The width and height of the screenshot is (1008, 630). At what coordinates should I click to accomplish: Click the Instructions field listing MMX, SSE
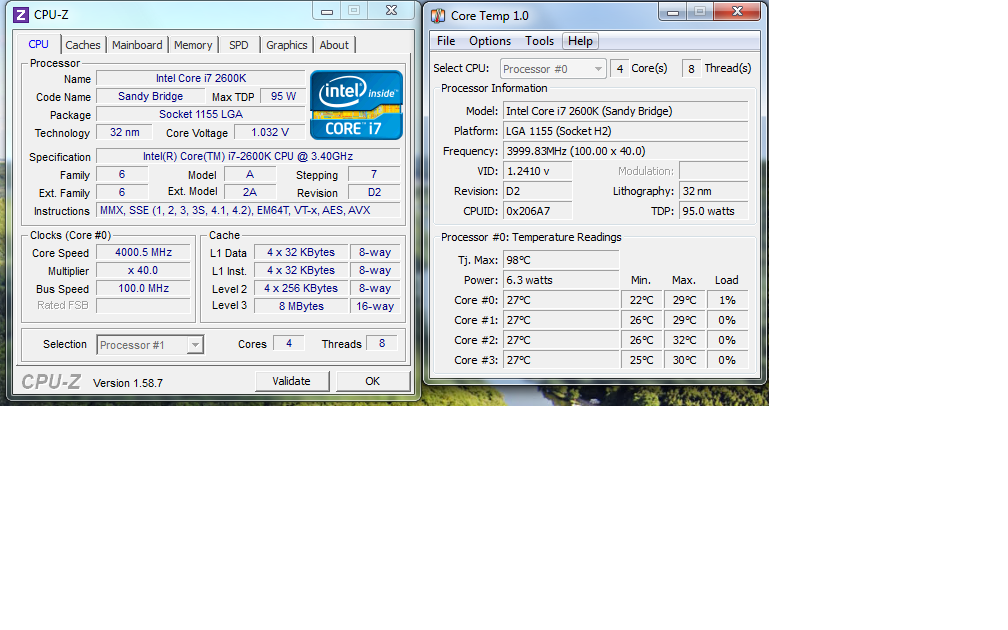pos(248,210)
